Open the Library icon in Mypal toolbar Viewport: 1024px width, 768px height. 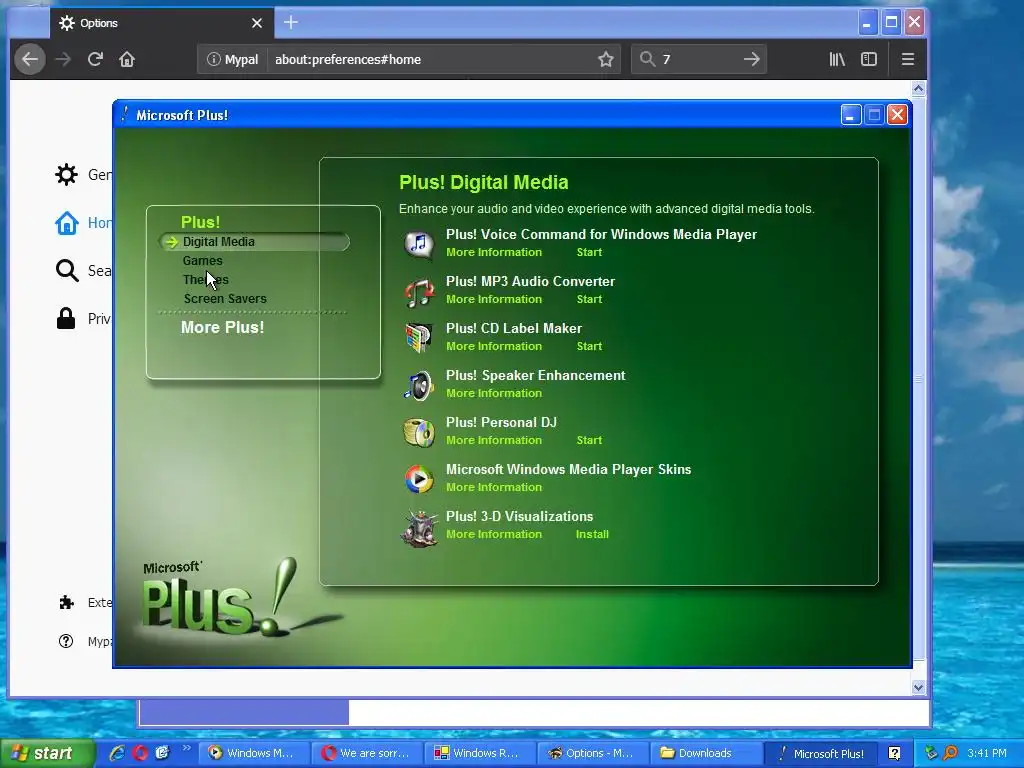(837, 59)
